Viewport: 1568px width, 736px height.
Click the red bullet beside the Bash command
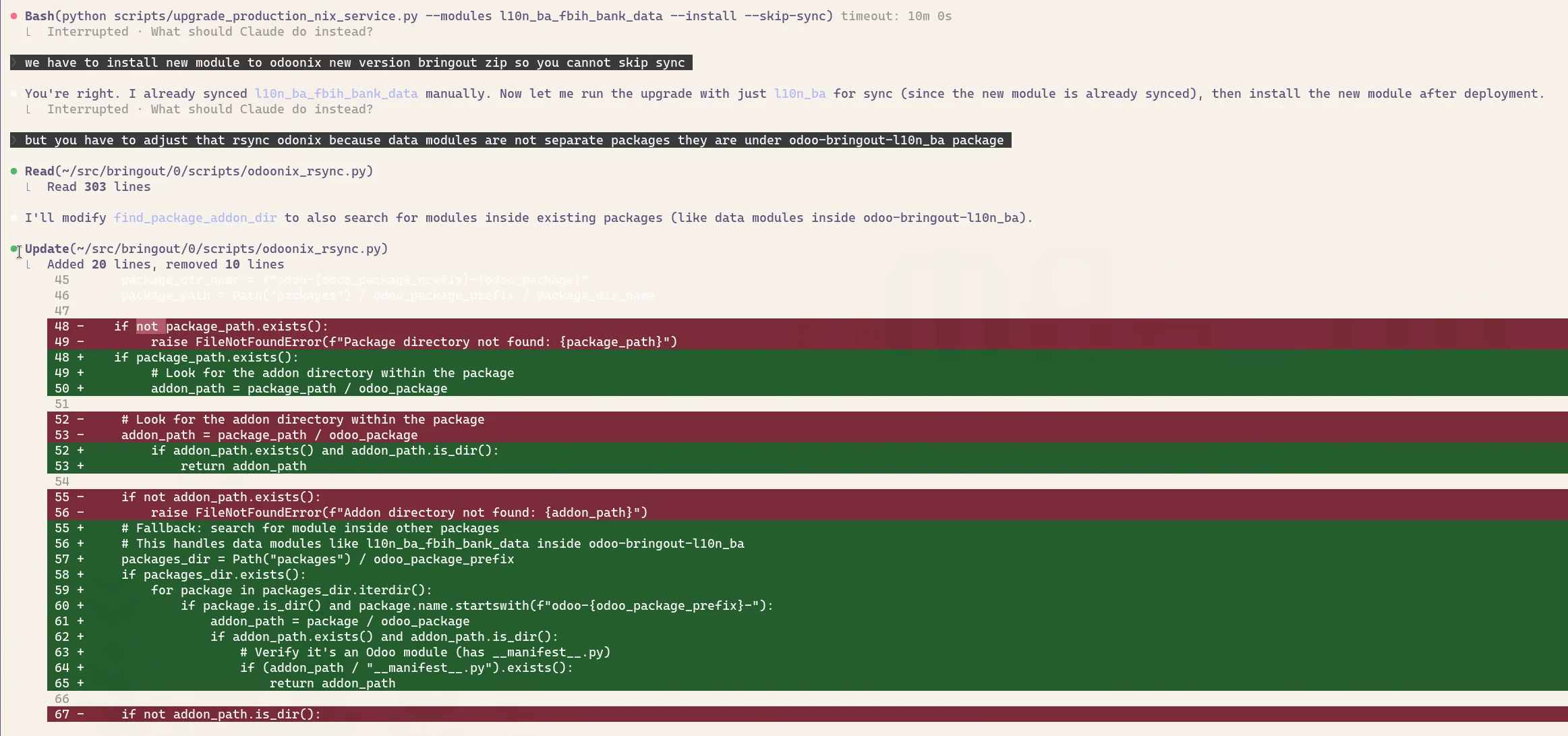pyautogui.click(x=13, y=15)
